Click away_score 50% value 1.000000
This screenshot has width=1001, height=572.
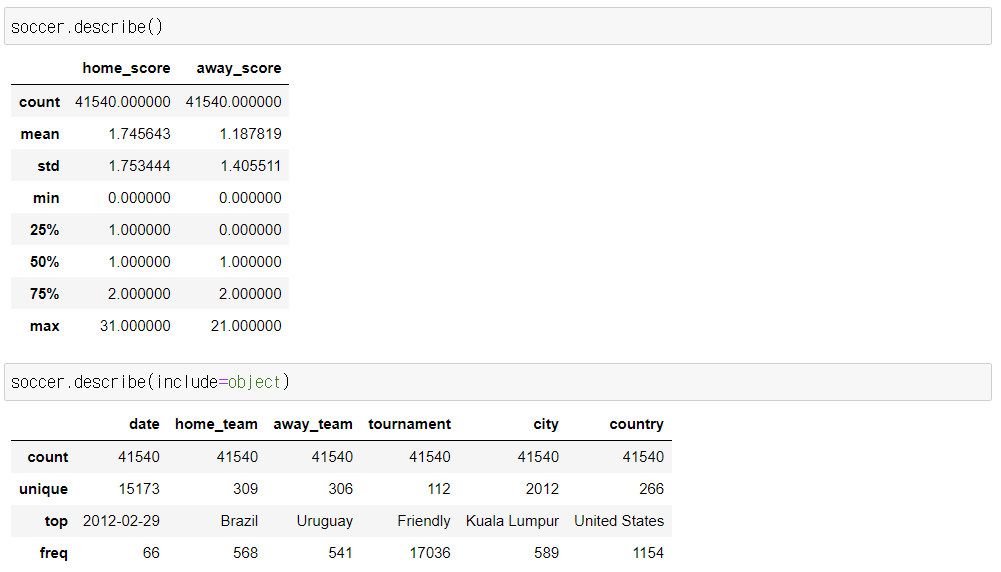[250, 262]
